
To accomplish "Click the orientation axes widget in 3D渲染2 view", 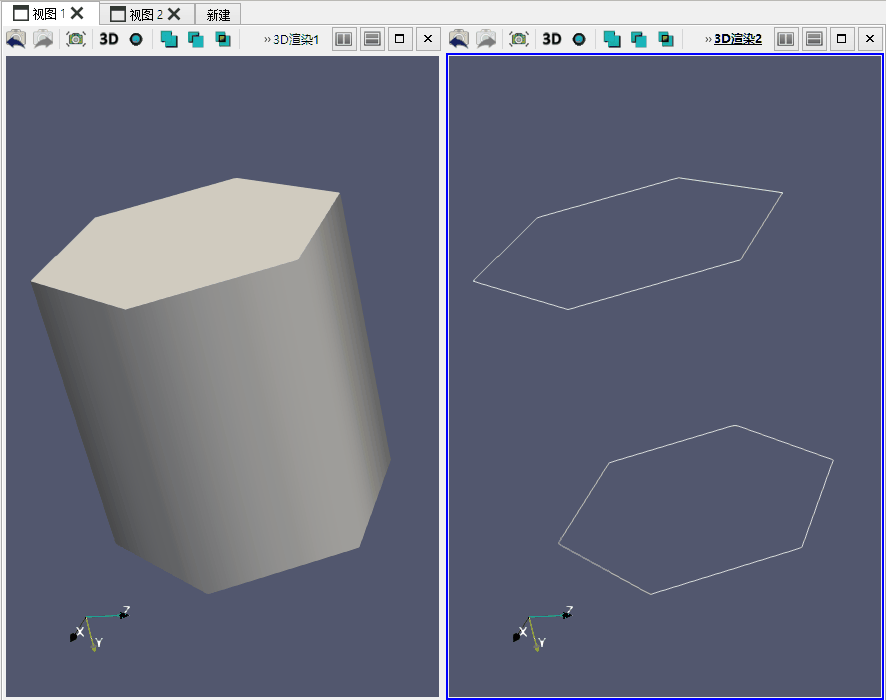I will 542,629.
